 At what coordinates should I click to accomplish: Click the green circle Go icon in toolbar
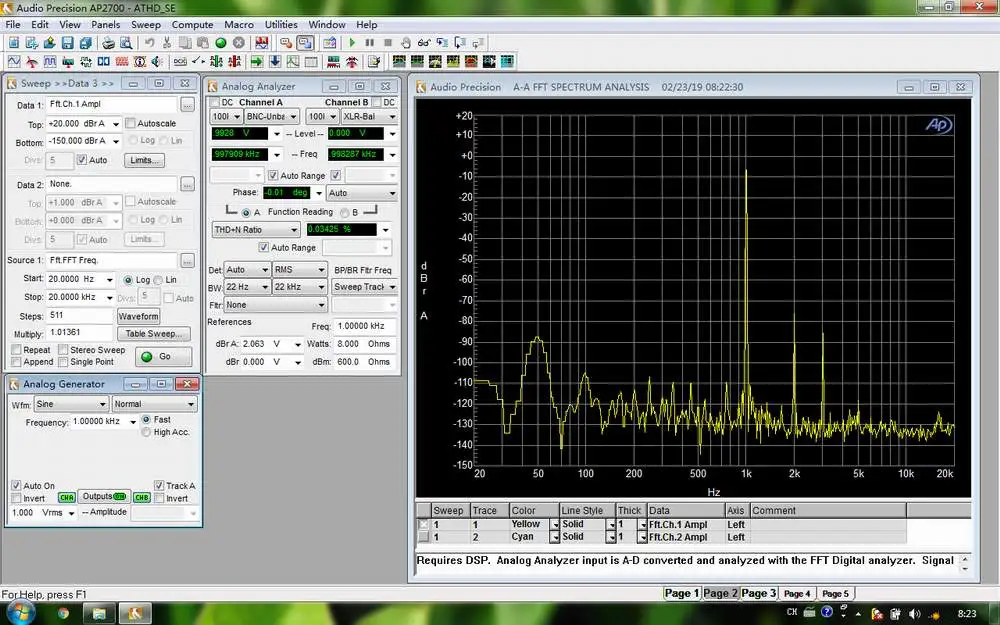click(221, 43)
